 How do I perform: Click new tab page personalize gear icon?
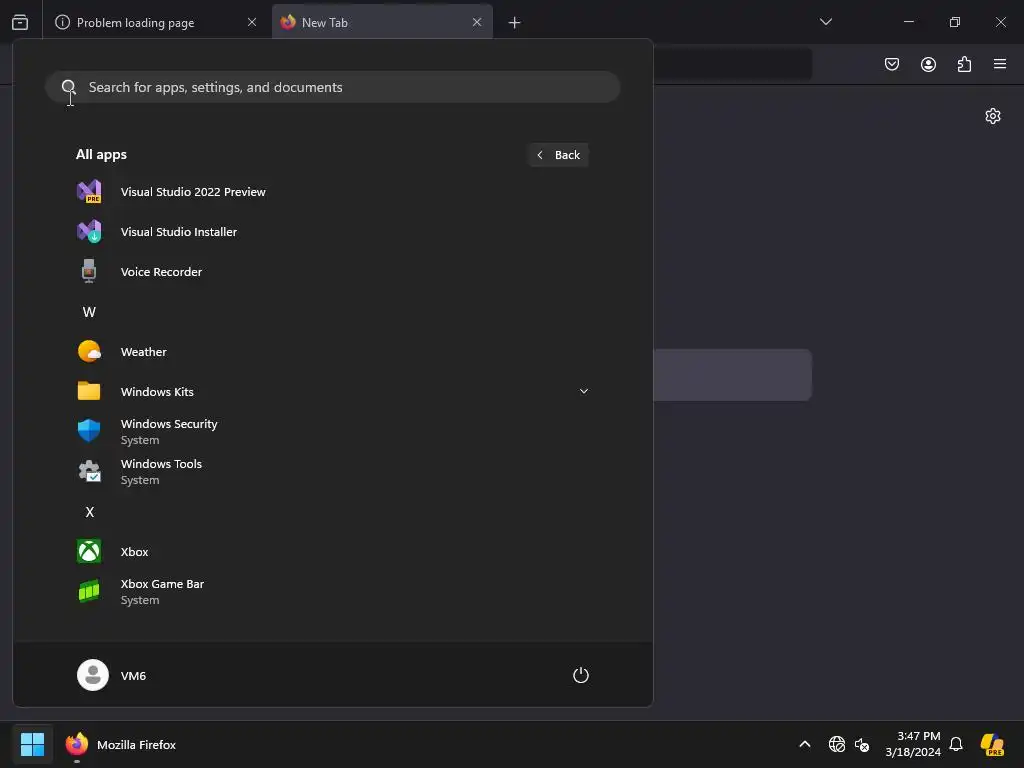coord(993,116)
